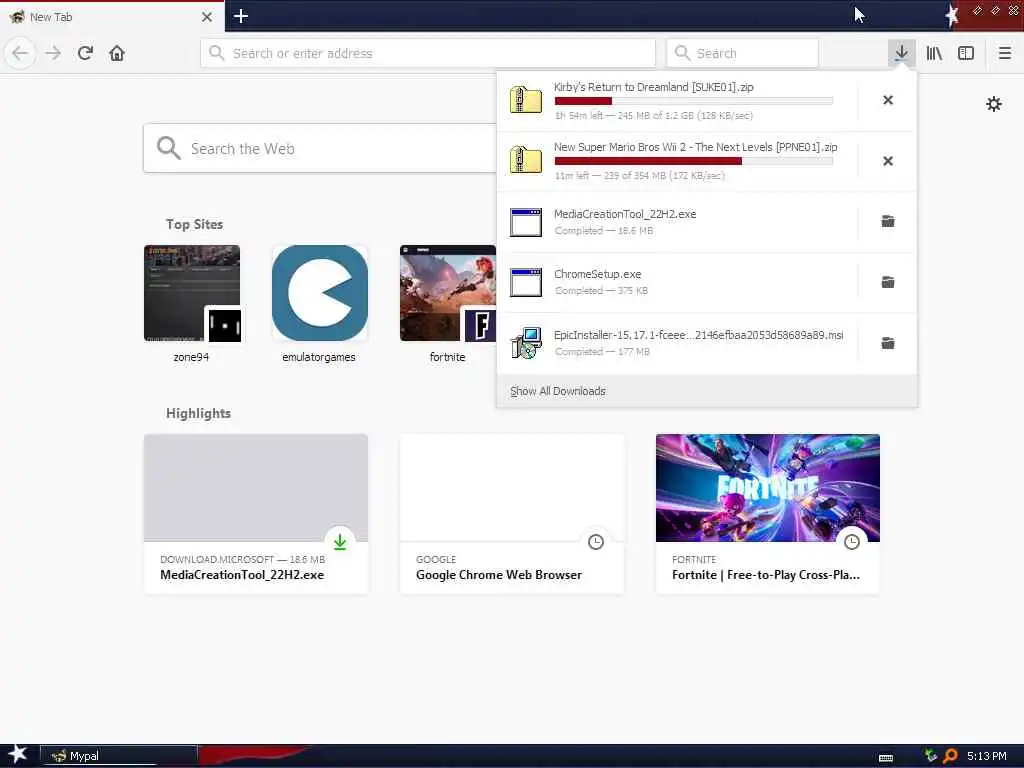Viewport: 1024px width, 768px height.
Task: Go back with the back arrow button
Action: point(20,53)
